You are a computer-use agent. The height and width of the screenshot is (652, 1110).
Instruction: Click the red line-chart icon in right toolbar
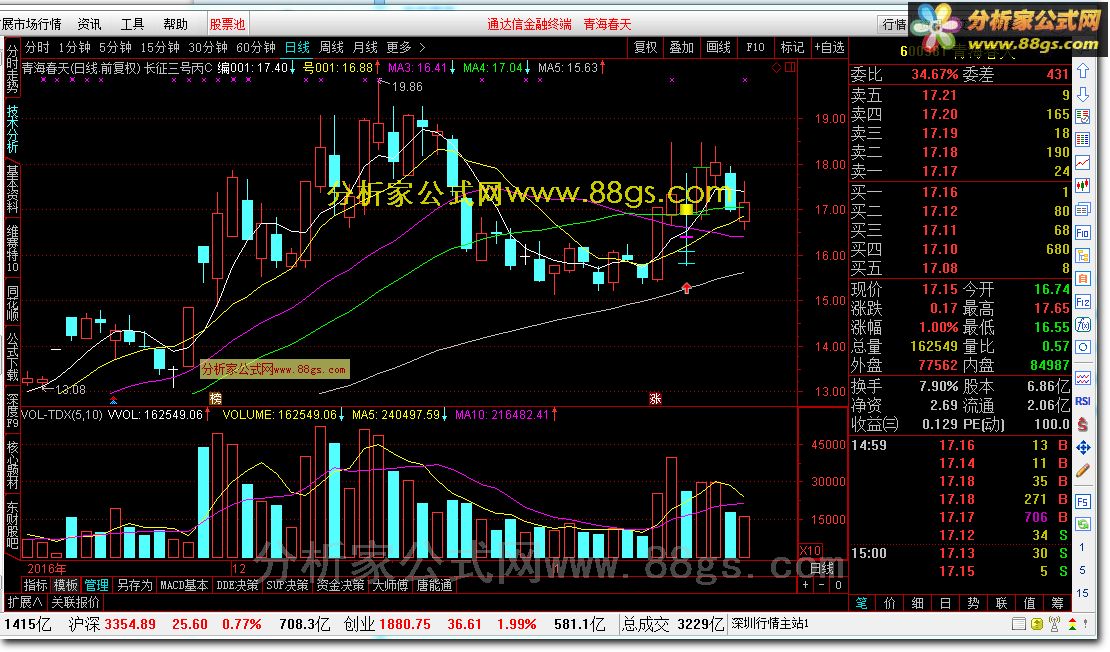[x=1082, y=162]
